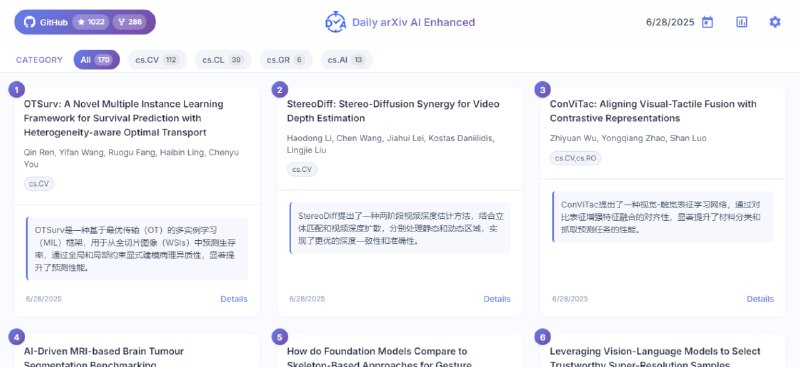The image size is (800, 367).
Task: Click the ConViTac Chinese summary box
Action: coord(663,217)
